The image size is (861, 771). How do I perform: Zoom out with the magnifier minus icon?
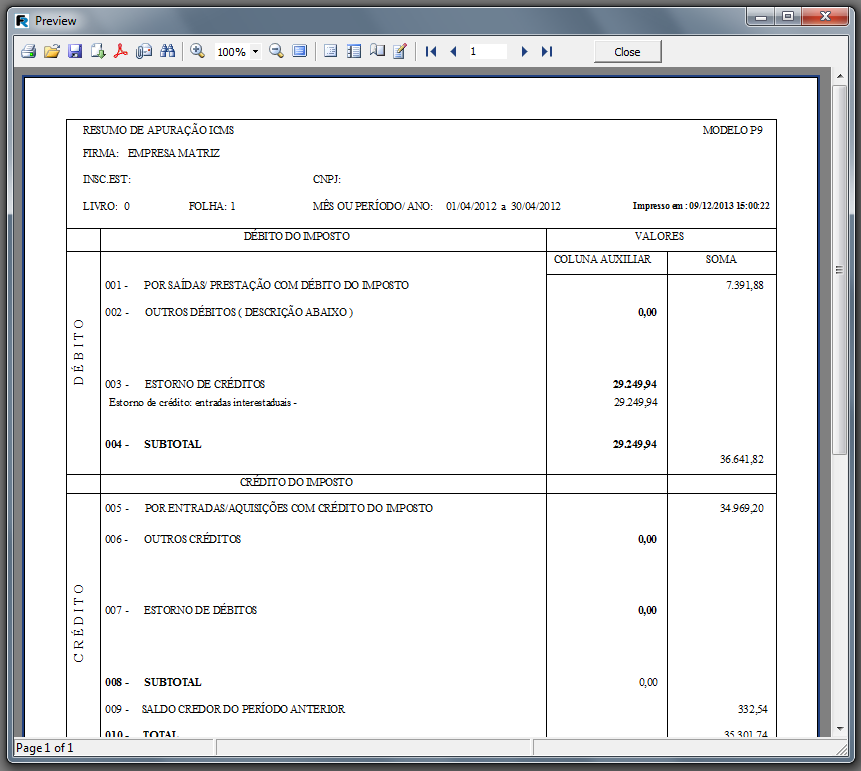[x=276, y=52]
